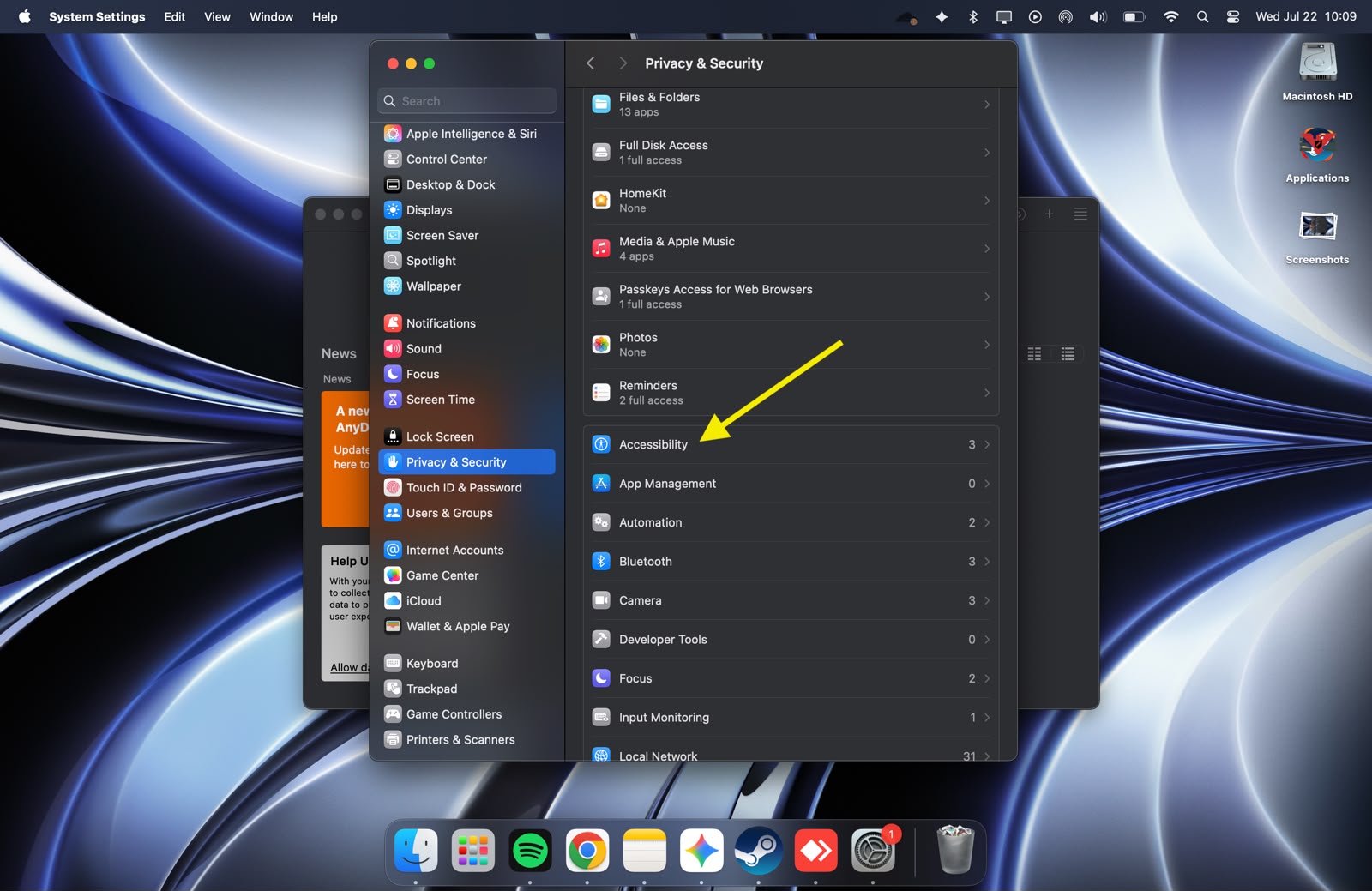
Task: Open the Help menu
Action: [324, 17]
